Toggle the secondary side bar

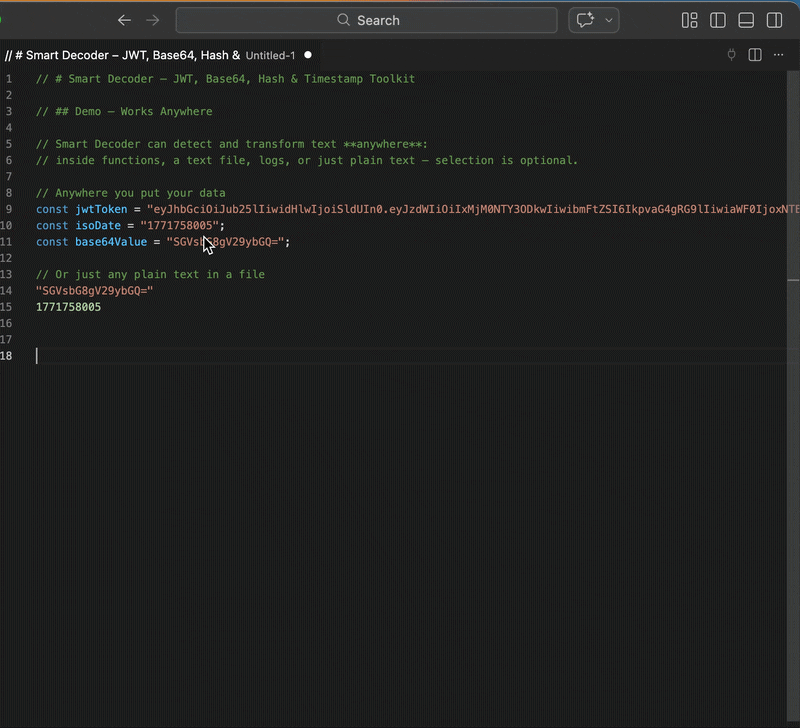click(x=774, y=20)
